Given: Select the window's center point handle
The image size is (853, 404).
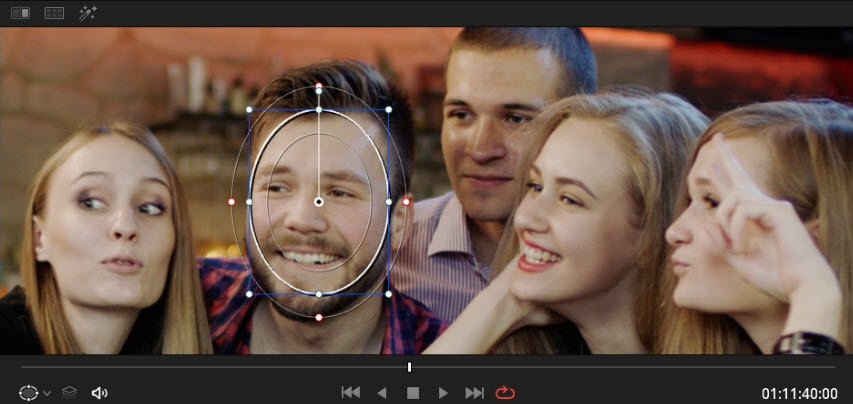Looking at the screenshot, I should pyautogui.click(x=319, y=202).
